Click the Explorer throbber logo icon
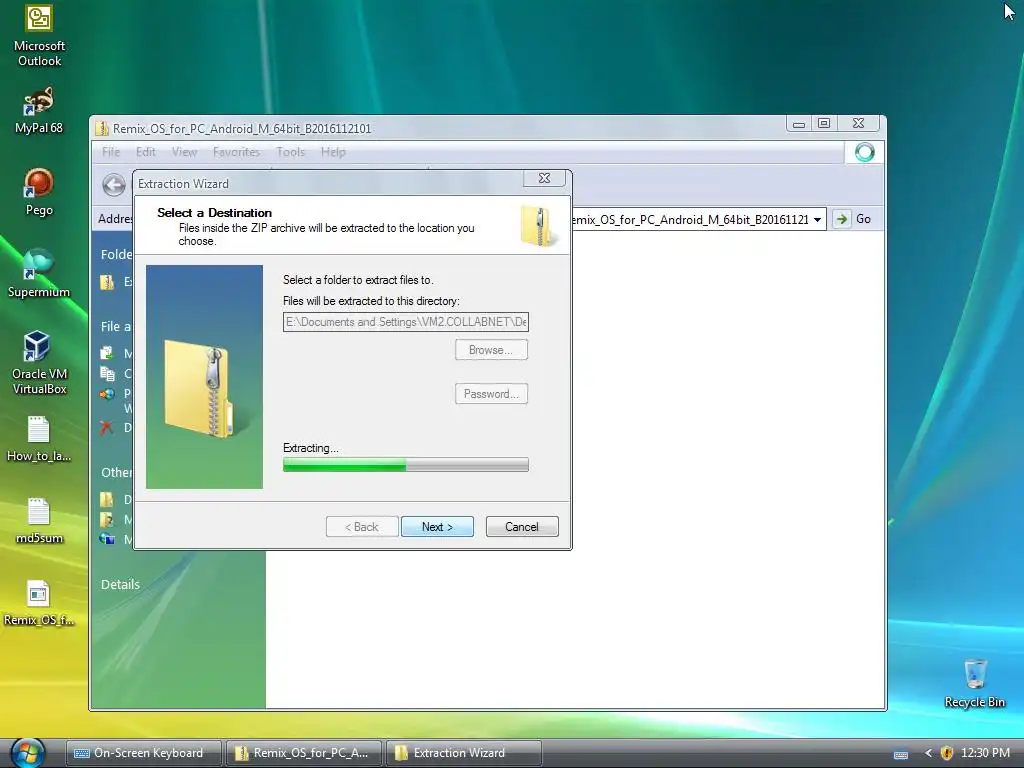 click(865, 152)
